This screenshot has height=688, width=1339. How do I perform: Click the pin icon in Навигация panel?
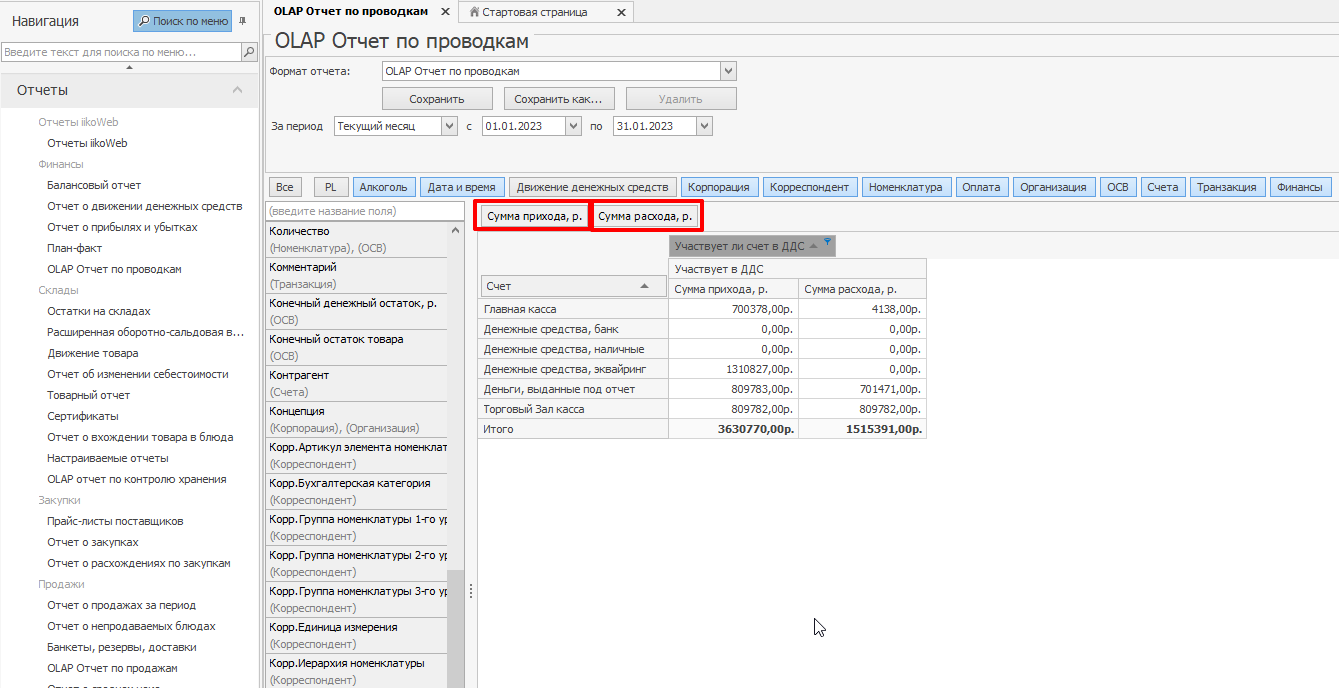tap(242, 20)
